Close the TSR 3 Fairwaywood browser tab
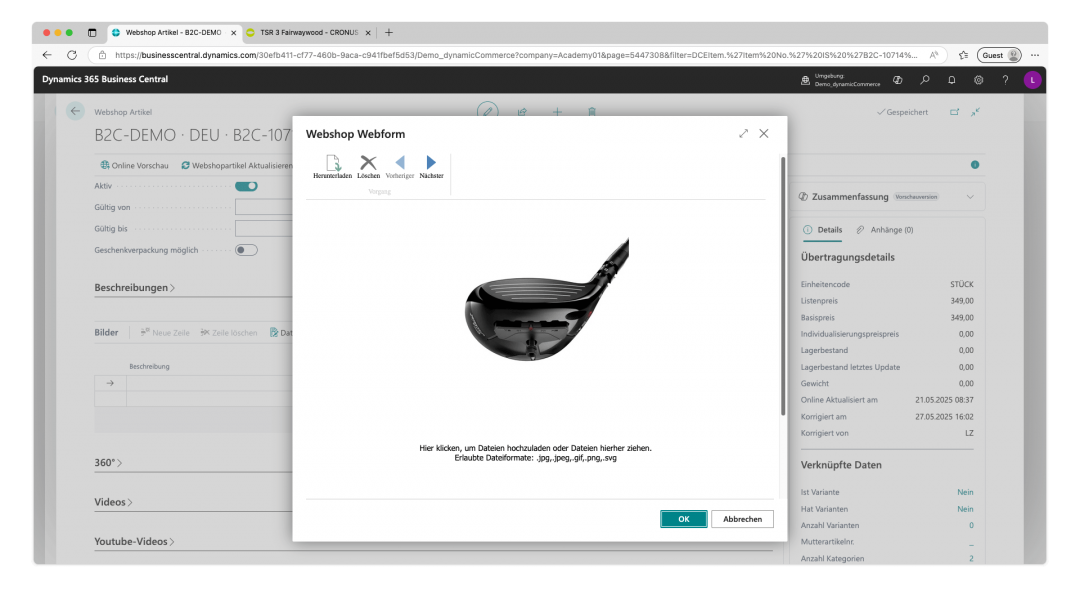Screen dimensions: 1080x608 (368, 32)
